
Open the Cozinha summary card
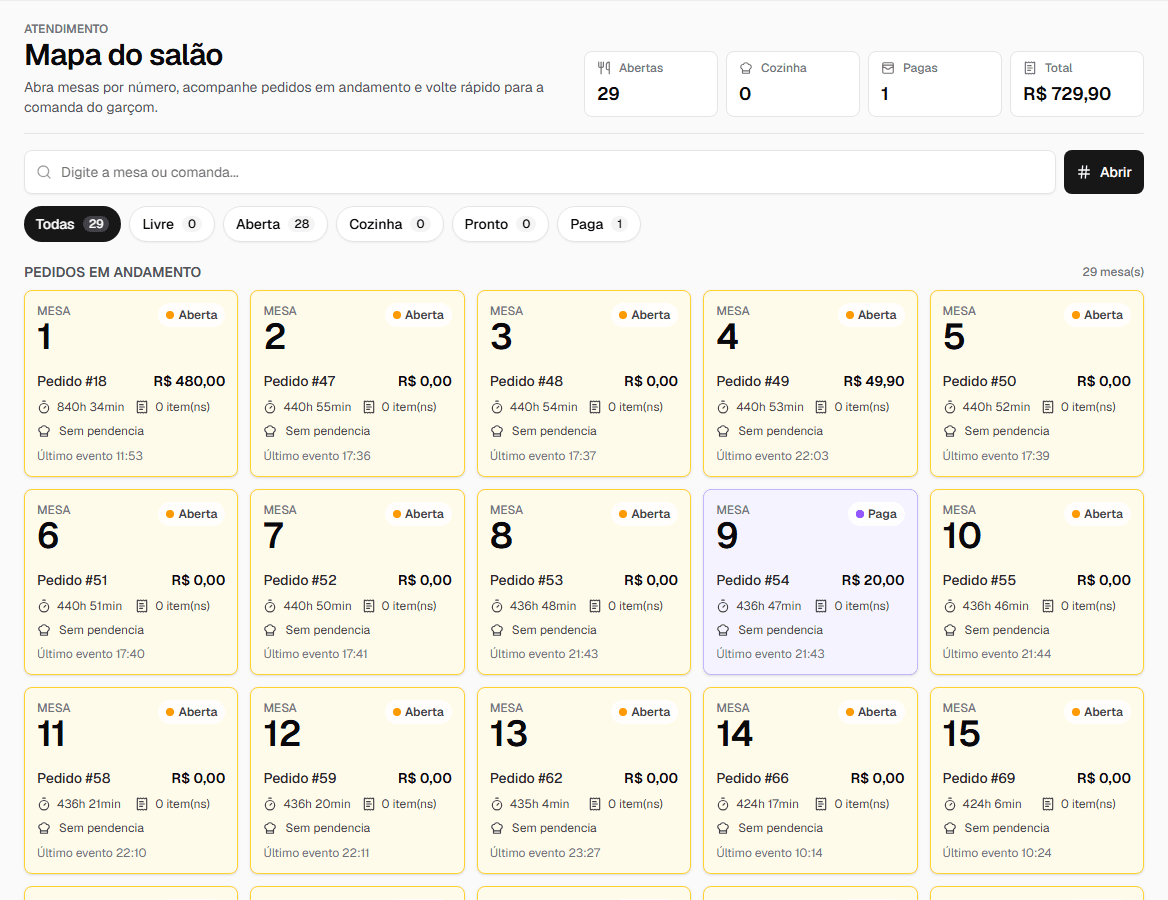point(793,84)
